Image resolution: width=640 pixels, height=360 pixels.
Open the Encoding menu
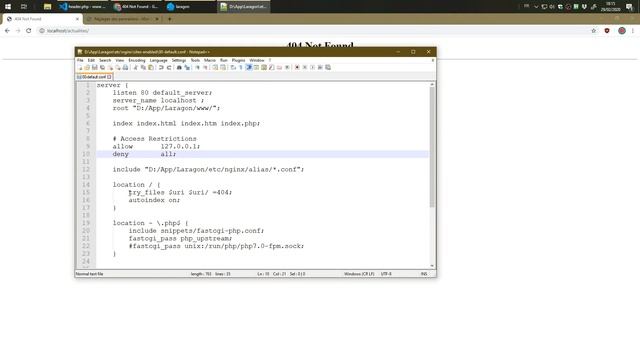pos(137,60)
